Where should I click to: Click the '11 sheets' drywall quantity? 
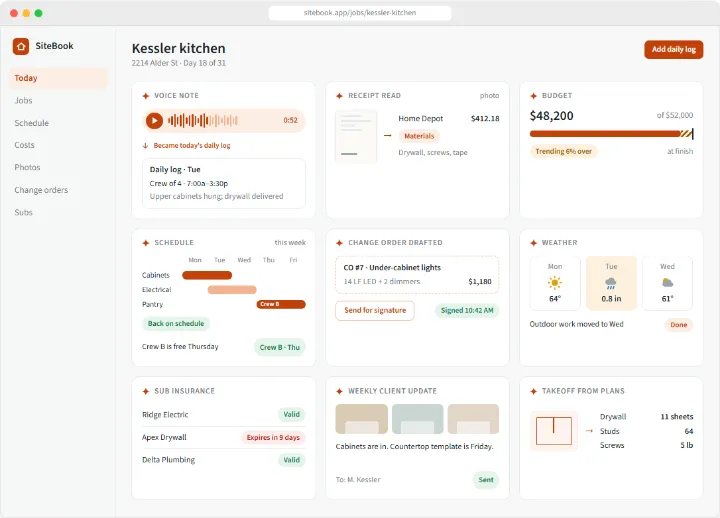(677, 417)
